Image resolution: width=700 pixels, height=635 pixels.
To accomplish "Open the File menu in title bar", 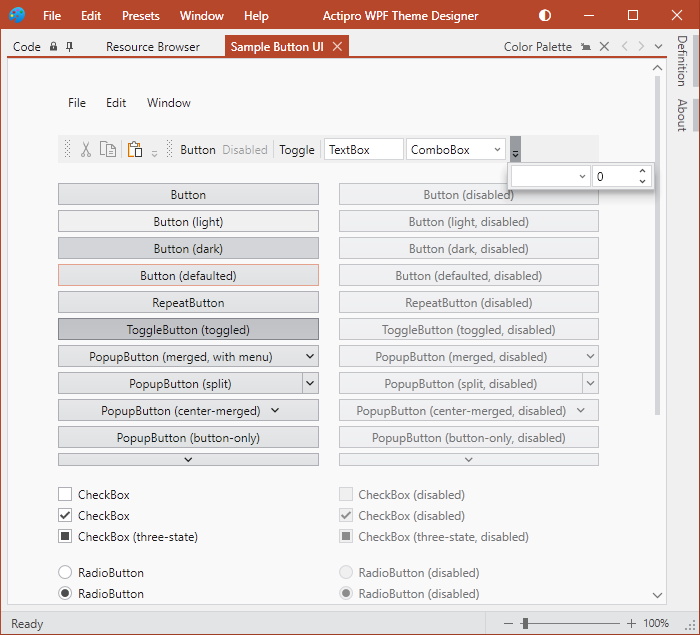I will [x=52, y=16].
